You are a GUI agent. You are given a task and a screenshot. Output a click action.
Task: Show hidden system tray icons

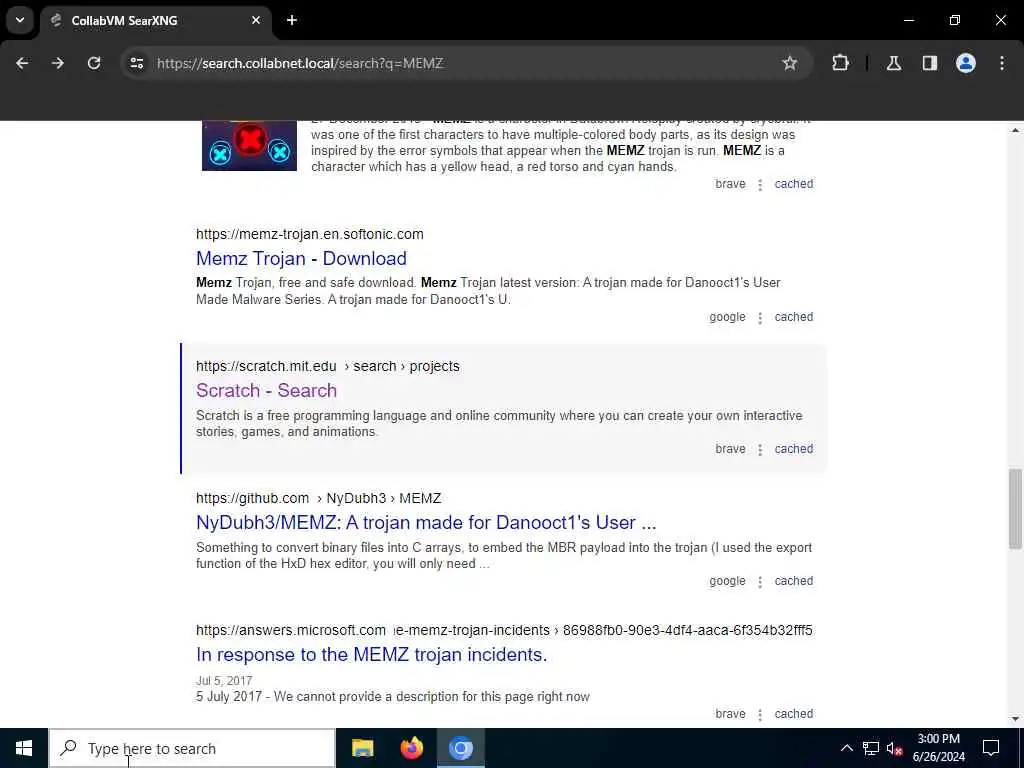(x=846, y=748)
